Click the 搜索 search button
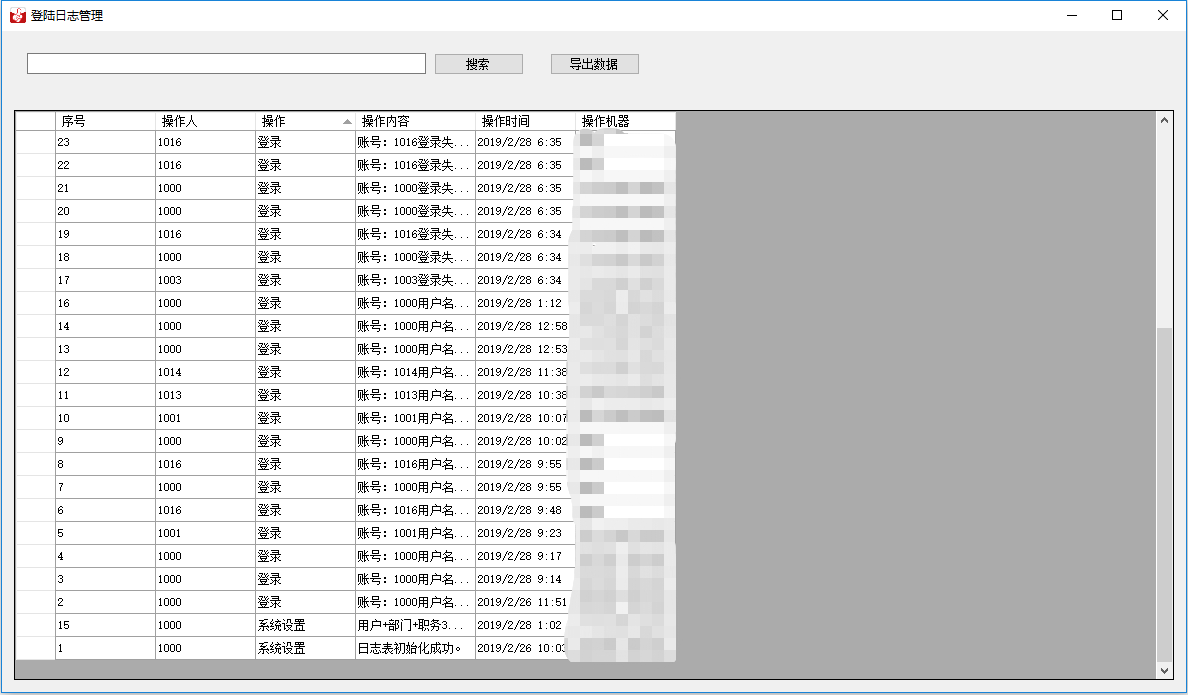Viewport: 1188px width, 695px height. [x=478, y=64]
